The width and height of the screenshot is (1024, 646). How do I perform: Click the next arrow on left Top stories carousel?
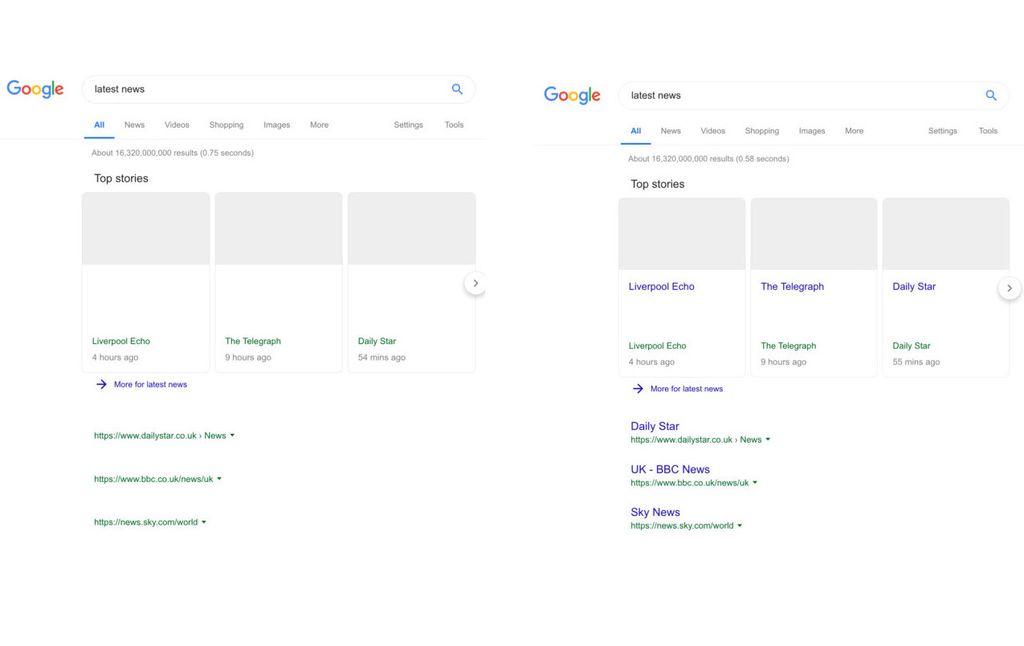pos(476,283)
